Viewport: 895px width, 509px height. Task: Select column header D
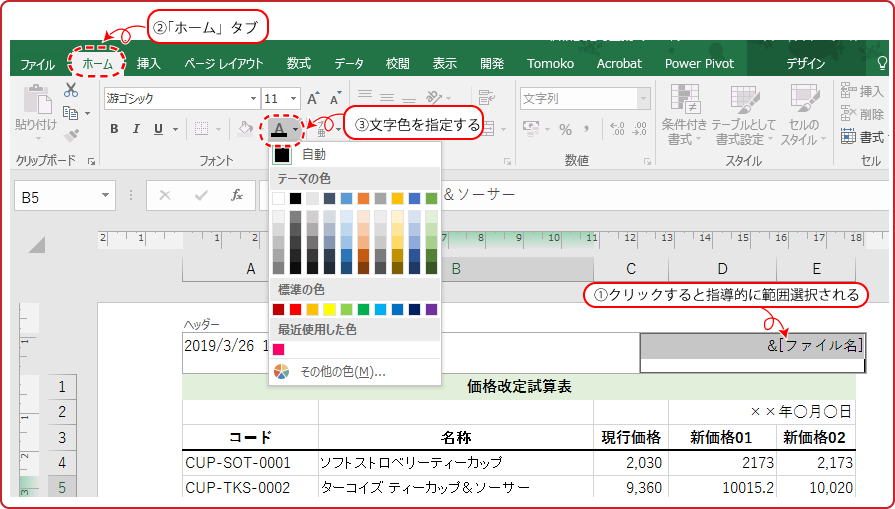click(722, 269)
